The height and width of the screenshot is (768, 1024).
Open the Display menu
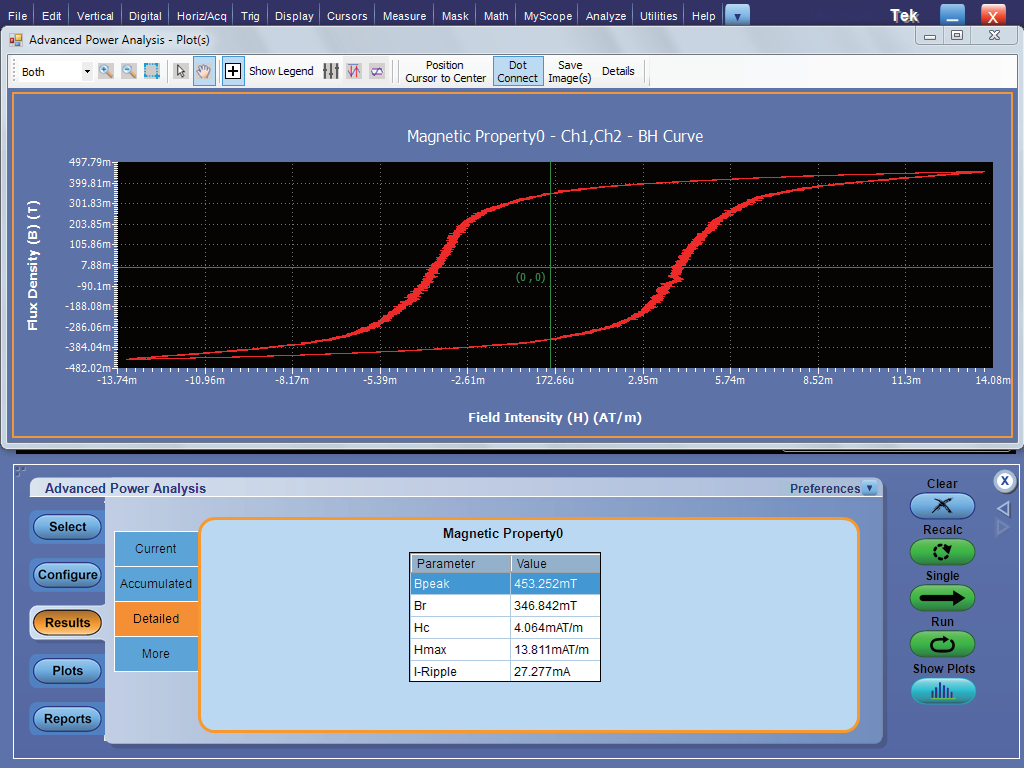coord(294,16)
